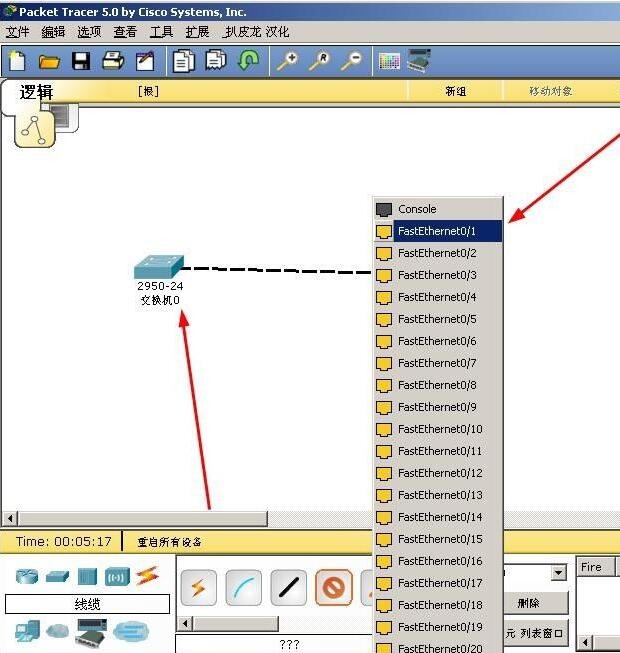Click the Time: 00:05:17 clock display
620x653 pixels.
[64, 541]
